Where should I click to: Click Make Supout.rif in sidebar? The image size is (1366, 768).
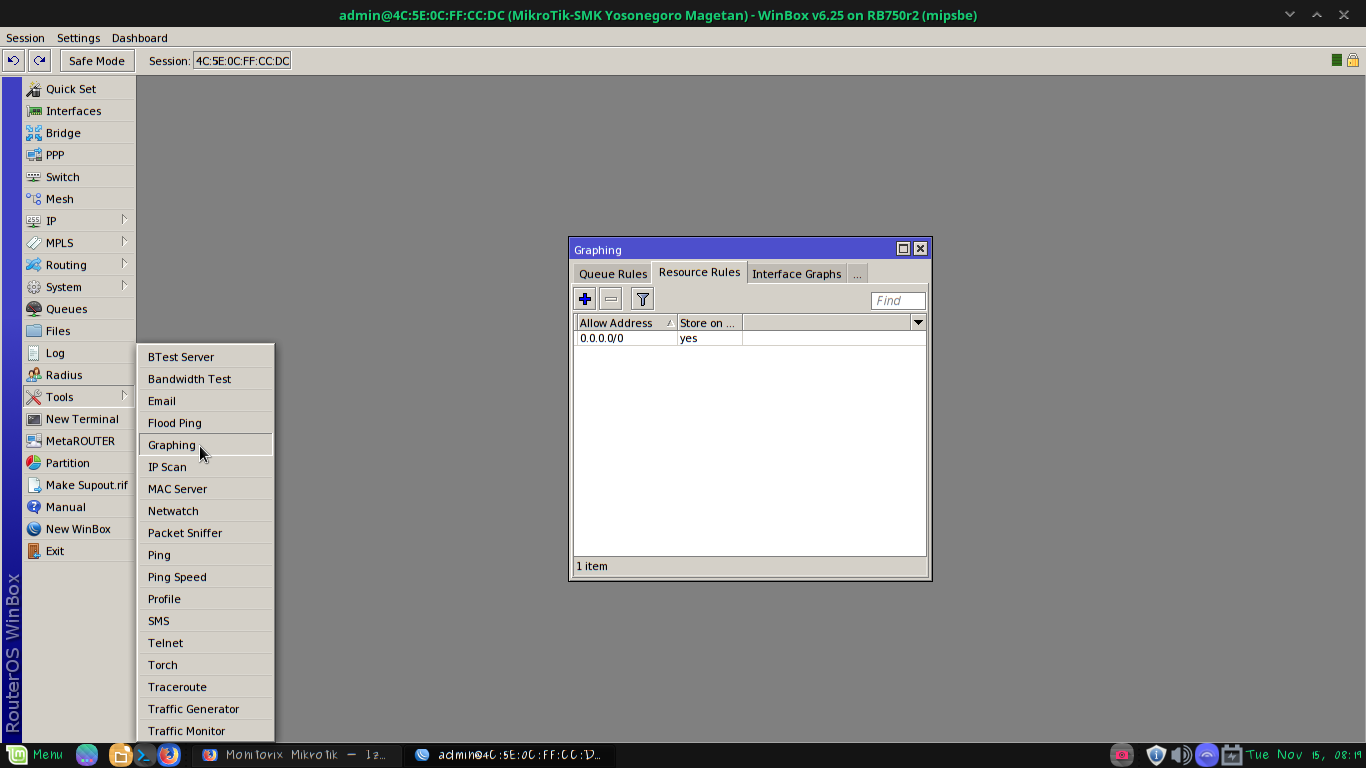pyautogui.click(x=79, y=485)
